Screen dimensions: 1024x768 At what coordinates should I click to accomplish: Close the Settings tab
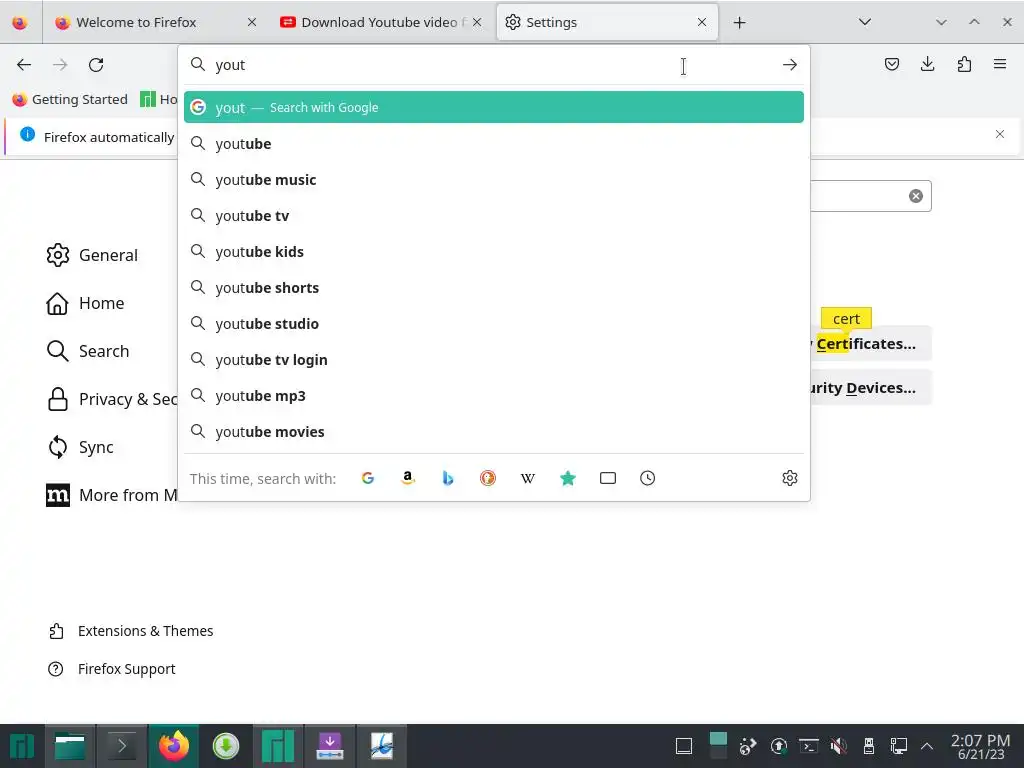tap(701, 22)
